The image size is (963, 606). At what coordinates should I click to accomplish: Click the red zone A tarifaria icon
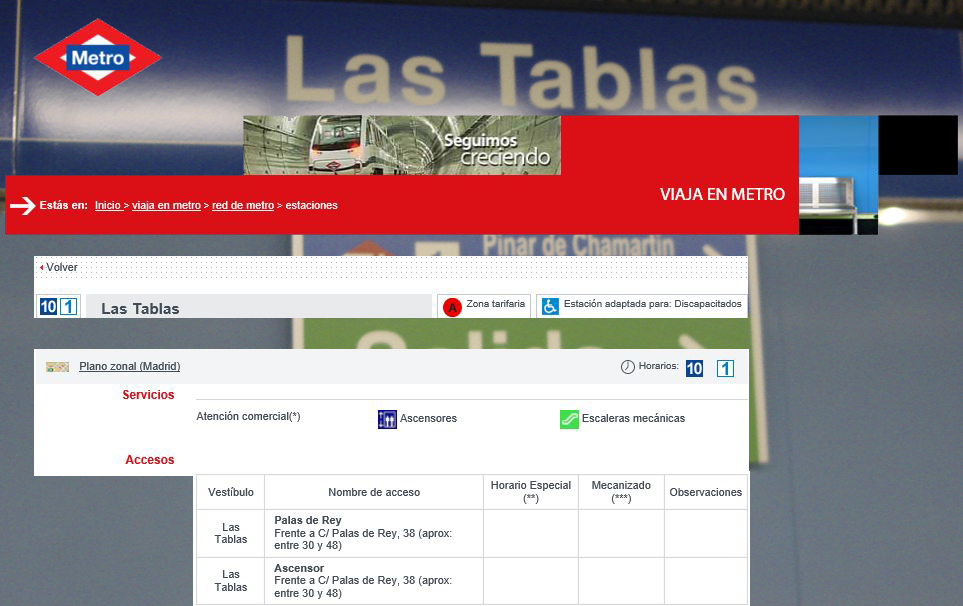452,307
